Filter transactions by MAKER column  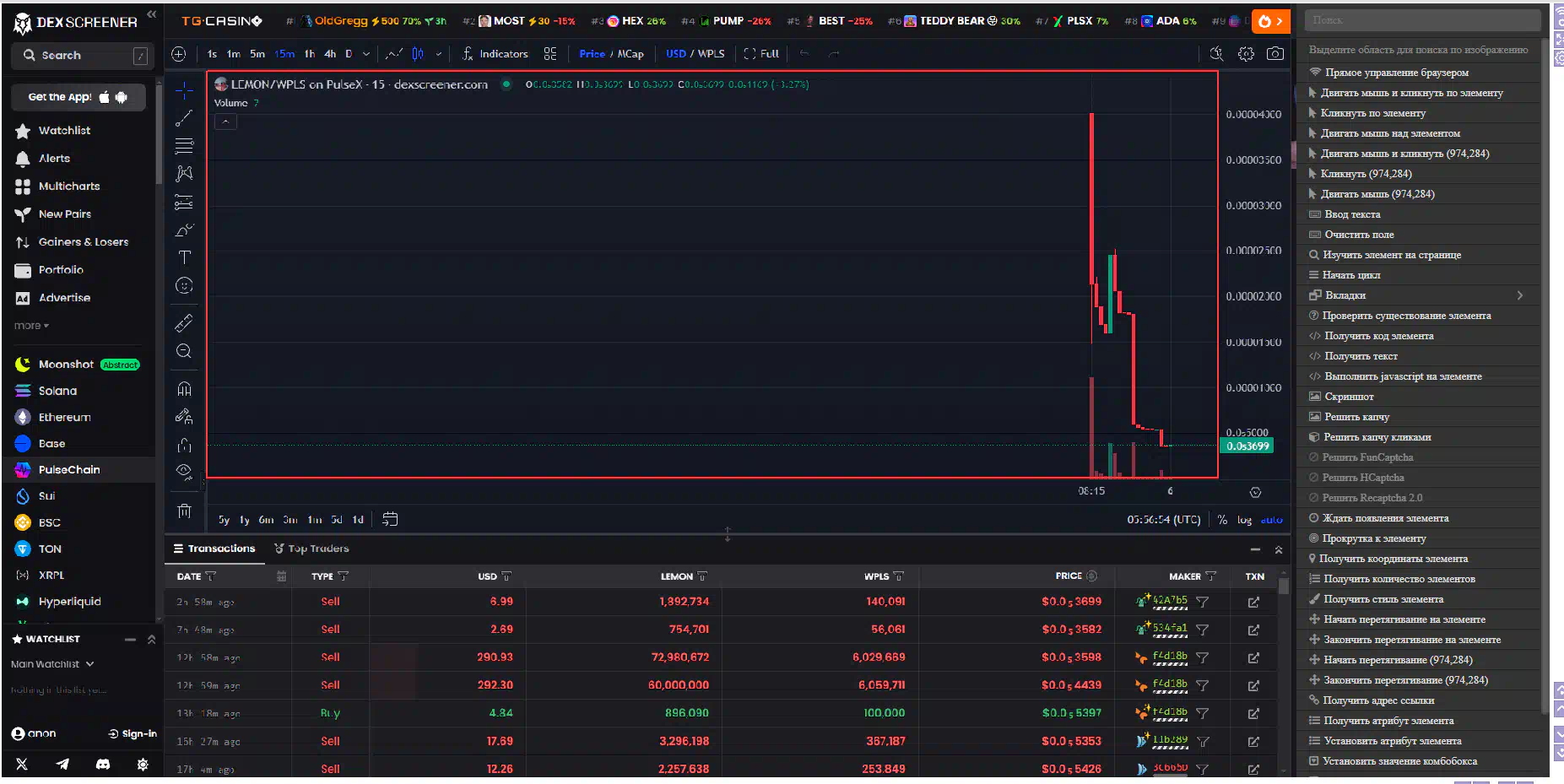point(1211,576)
